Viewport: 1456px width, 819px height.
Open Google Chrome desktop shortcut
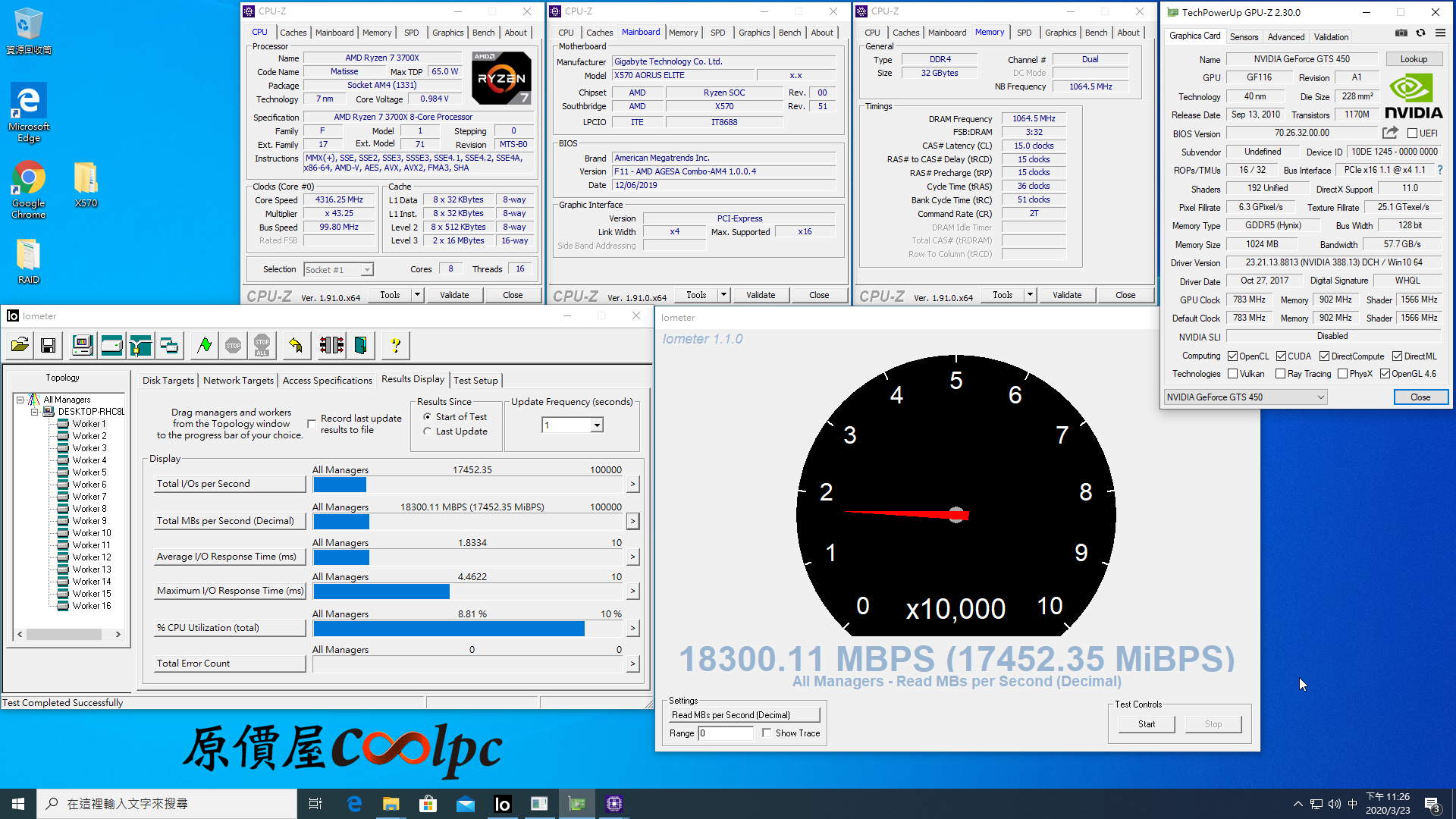[x=28, y=190]
